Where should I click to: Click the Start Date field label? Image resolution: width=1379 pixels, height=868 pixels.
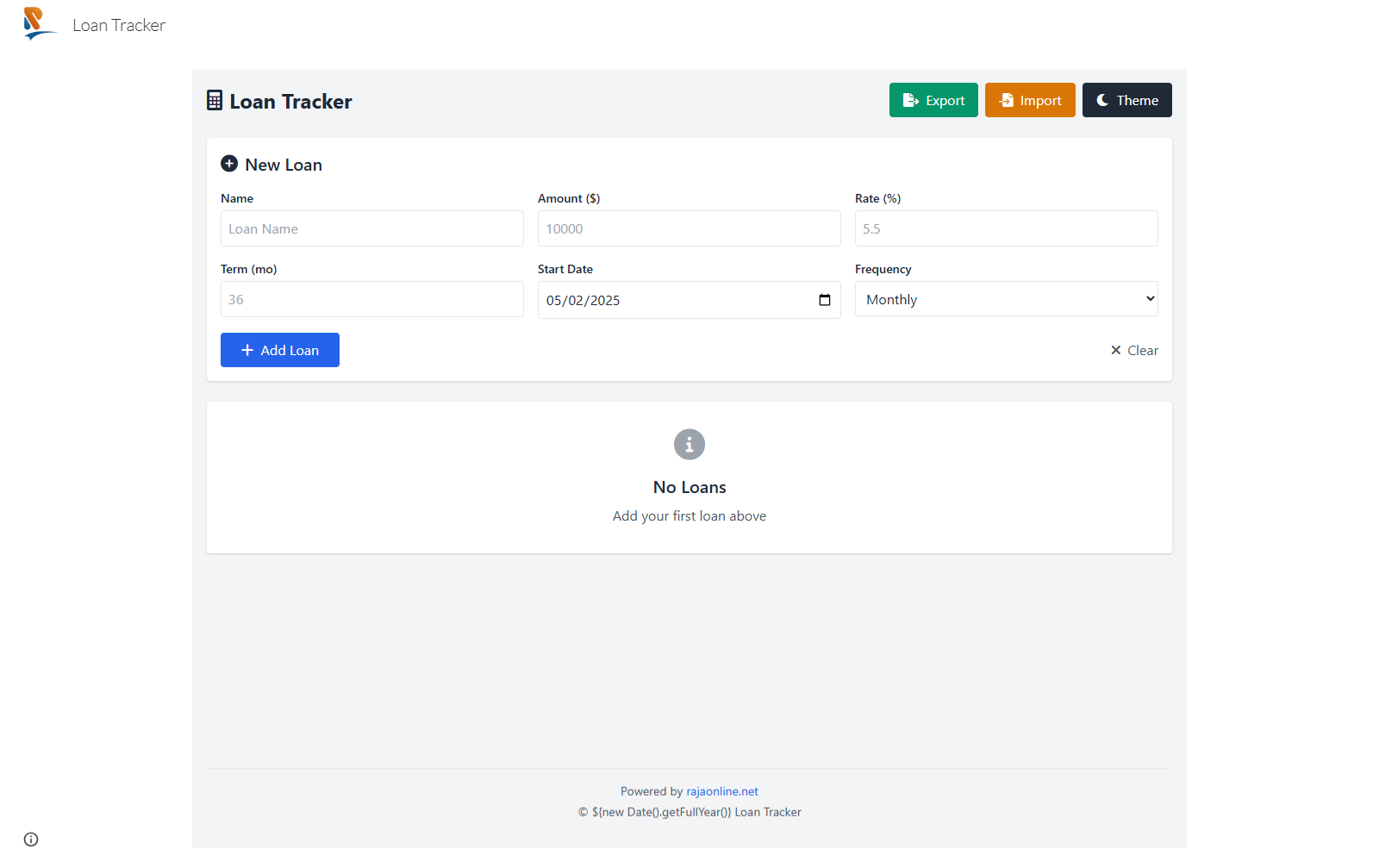click(565, 269)
